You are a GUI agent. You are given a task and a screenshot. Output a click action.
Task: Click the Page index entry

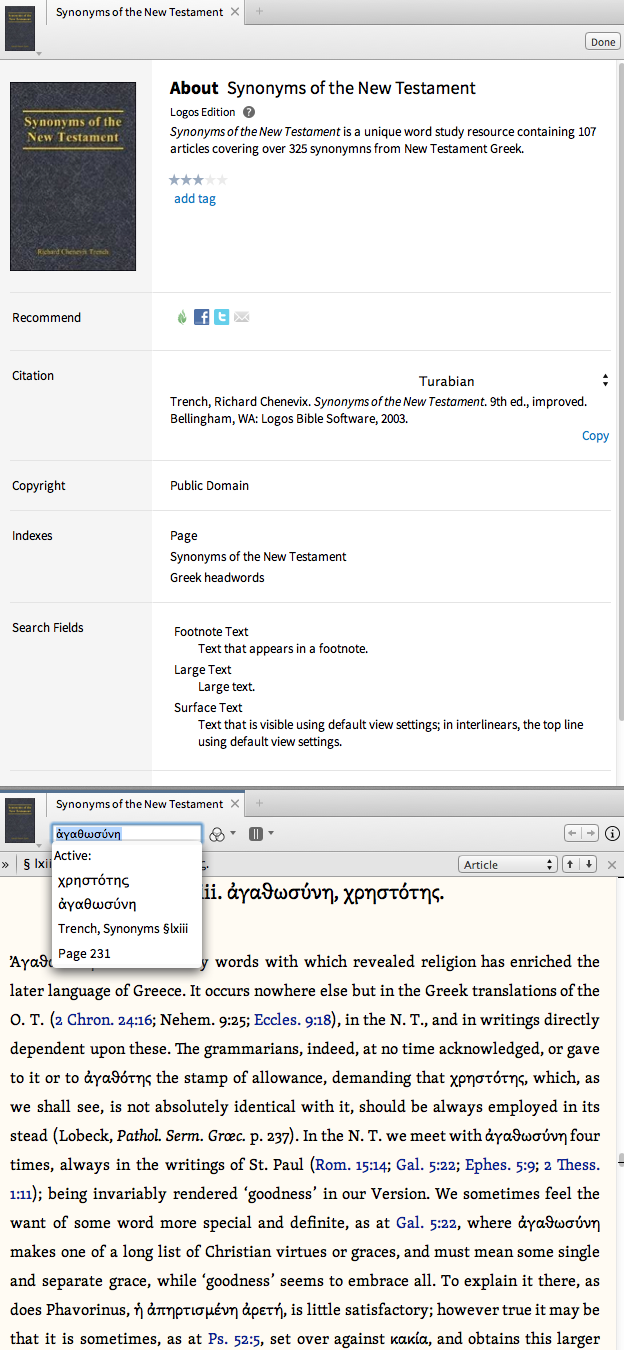[184, 536]
